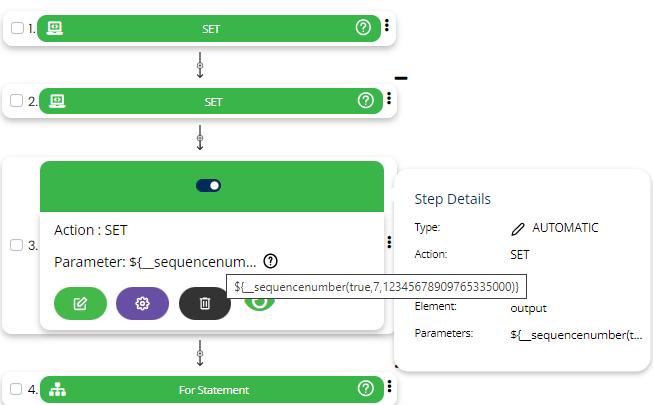
Task: Open the kebab menu on For Statement step
Action: point(387,388)
